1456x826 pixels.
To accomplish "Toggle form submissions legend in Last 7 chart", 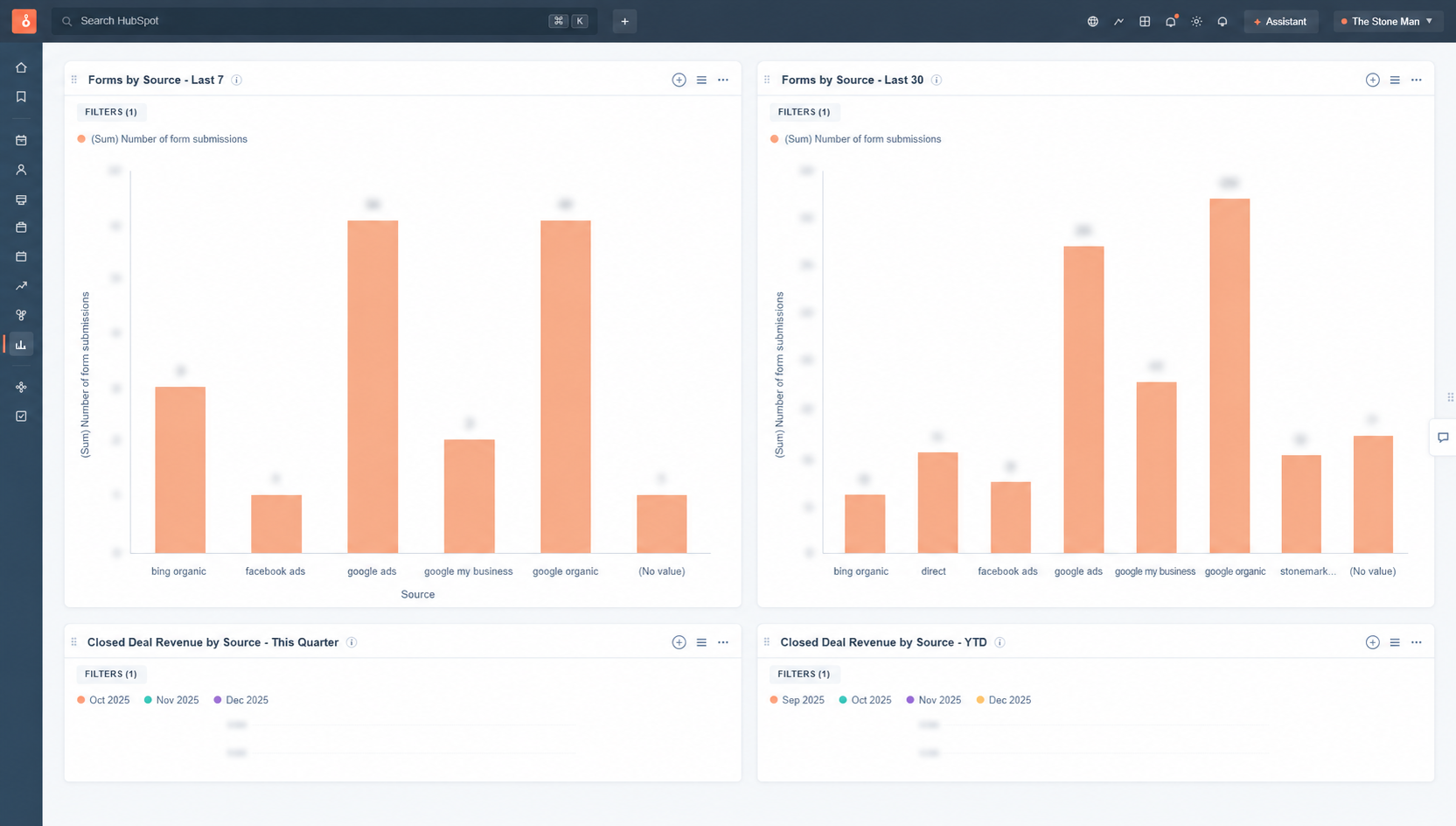I will pos(163,139).
